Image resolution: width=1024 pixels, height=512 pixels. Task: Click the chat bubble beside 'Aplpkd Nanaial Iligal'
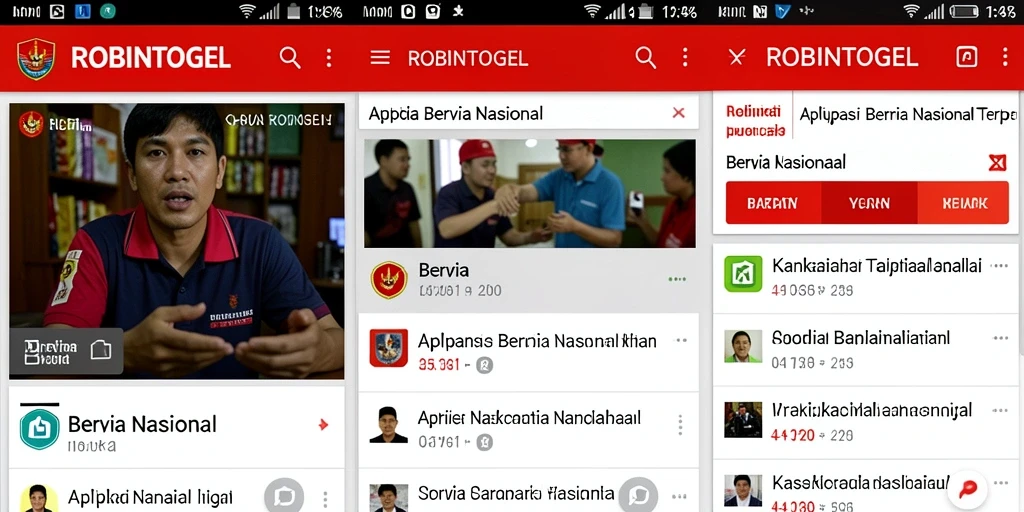(x=284, y=497)
